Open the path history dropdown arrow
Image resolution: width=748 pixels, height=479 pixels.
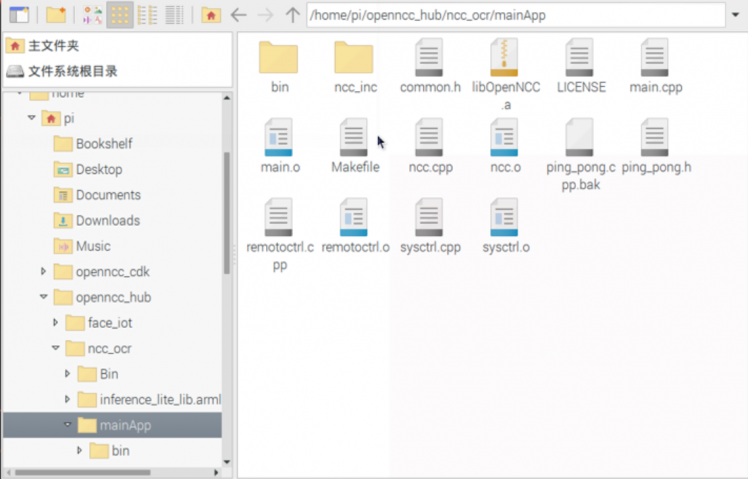[736, 15]
